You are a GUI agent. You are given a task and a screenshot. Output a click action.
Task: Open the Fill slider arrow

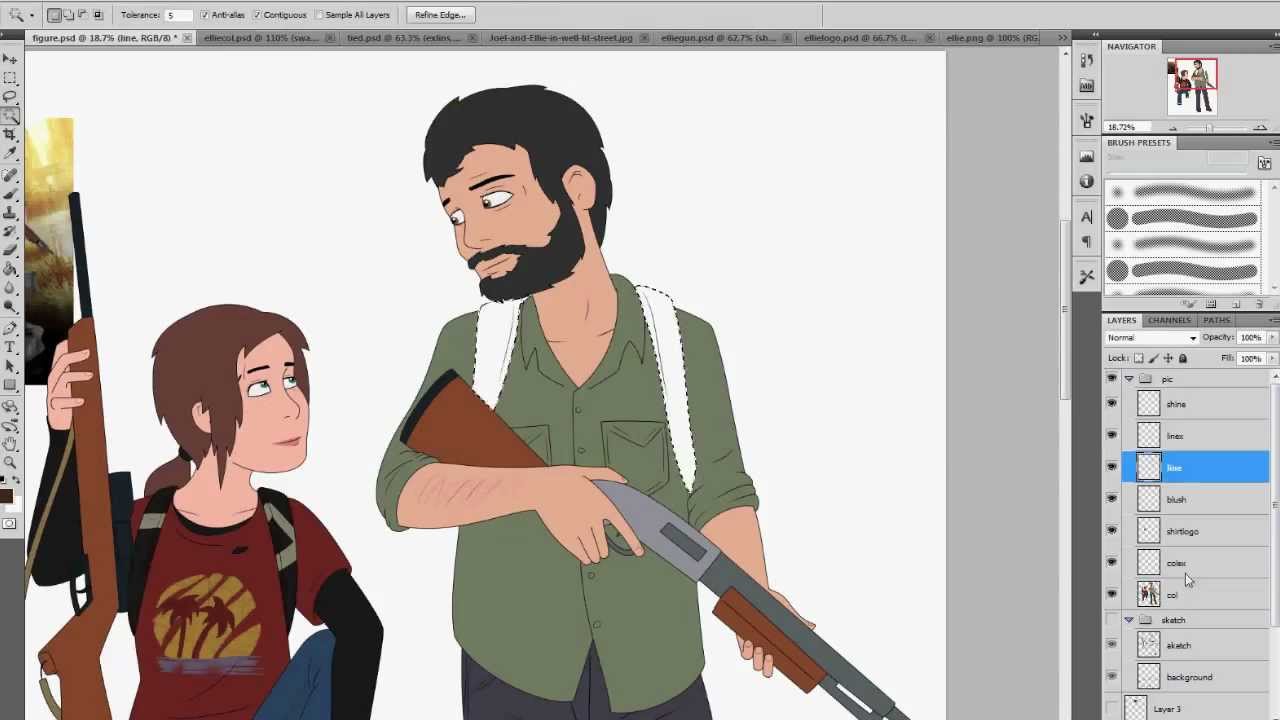point(1271,358)
